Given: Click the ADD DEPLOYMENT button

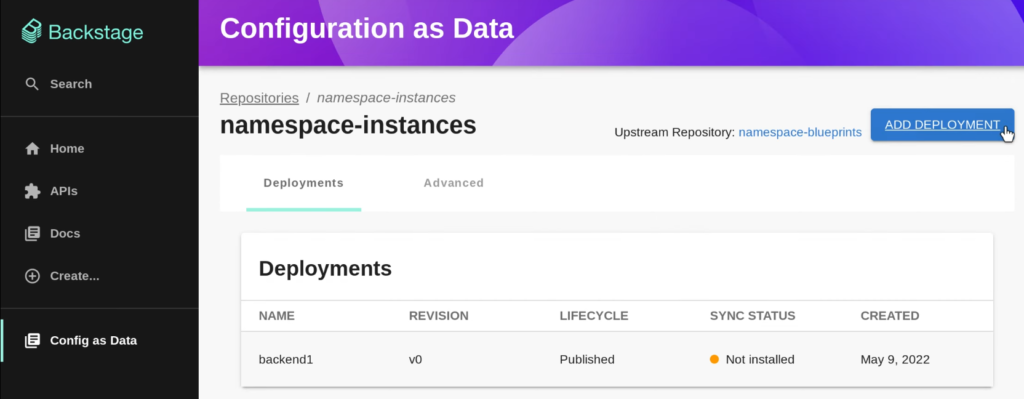Looking at the screenshot, I should (942, 125).
